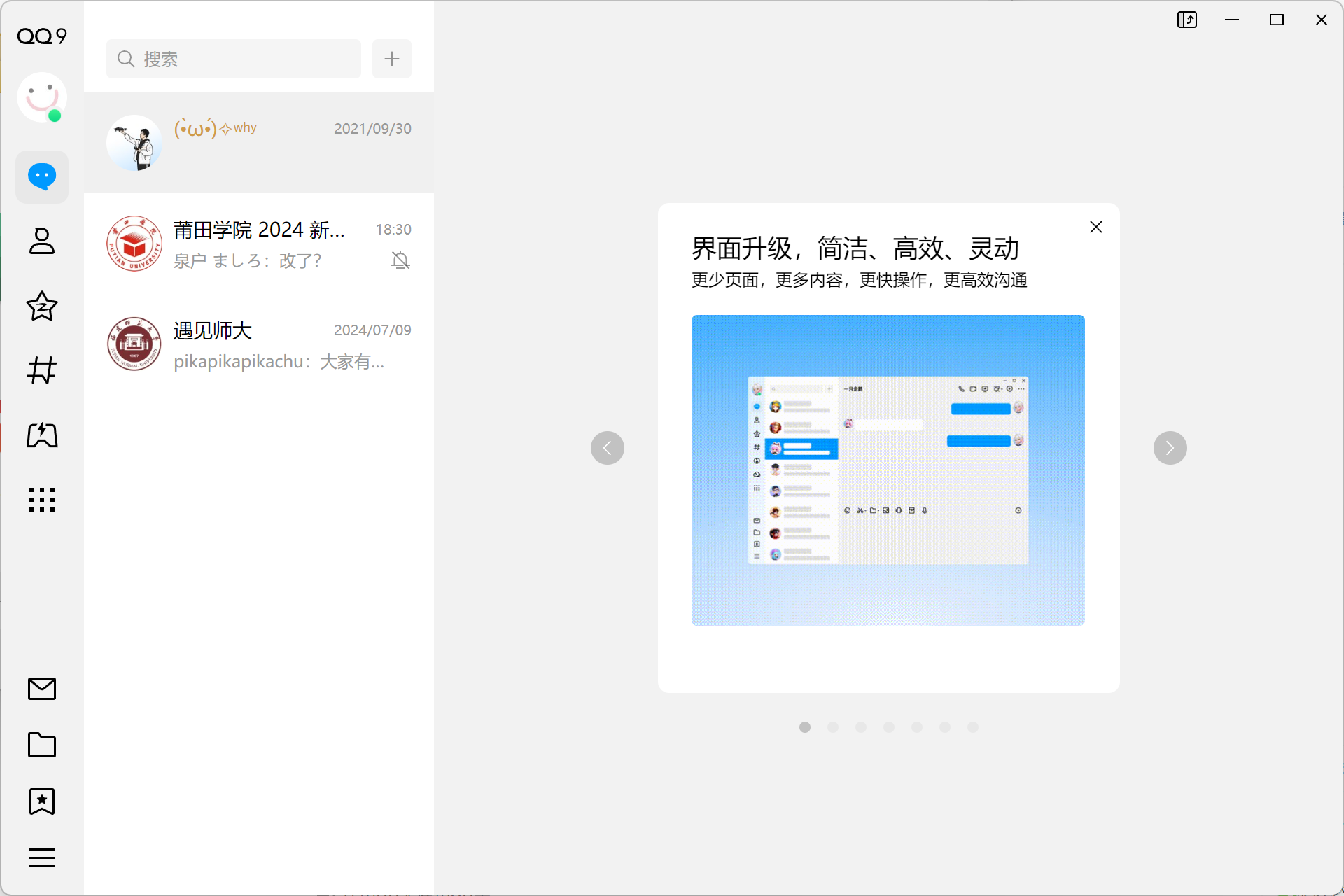Open the Contacts person icon

42,241
